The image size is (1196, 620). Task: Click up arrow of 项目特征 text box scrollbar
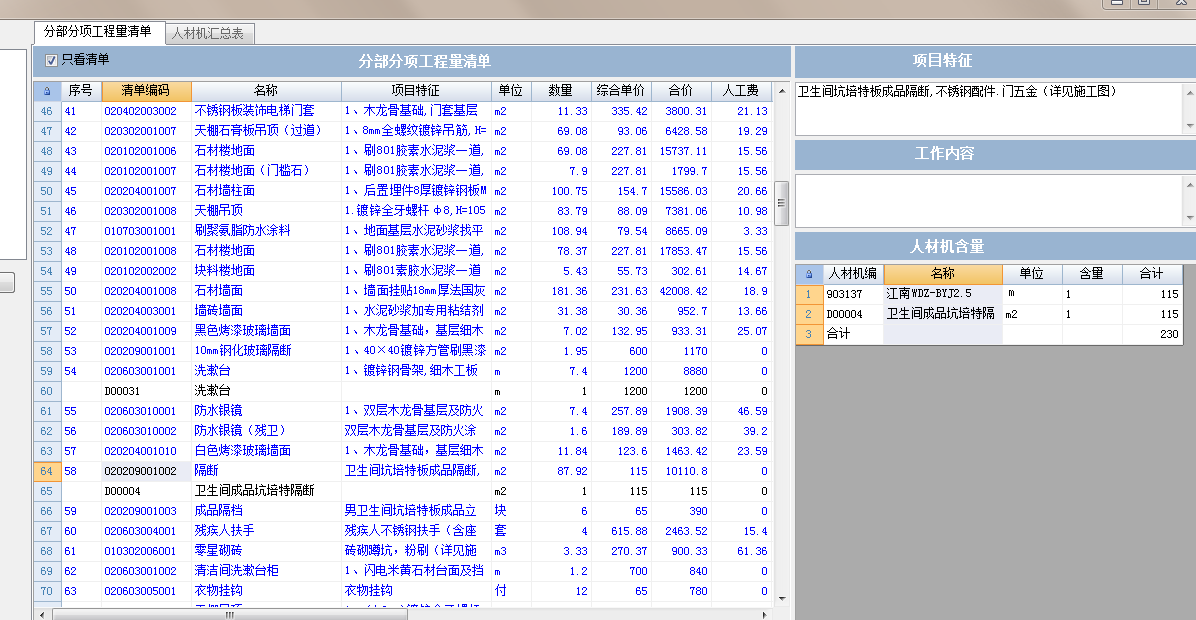(1189, 92)
